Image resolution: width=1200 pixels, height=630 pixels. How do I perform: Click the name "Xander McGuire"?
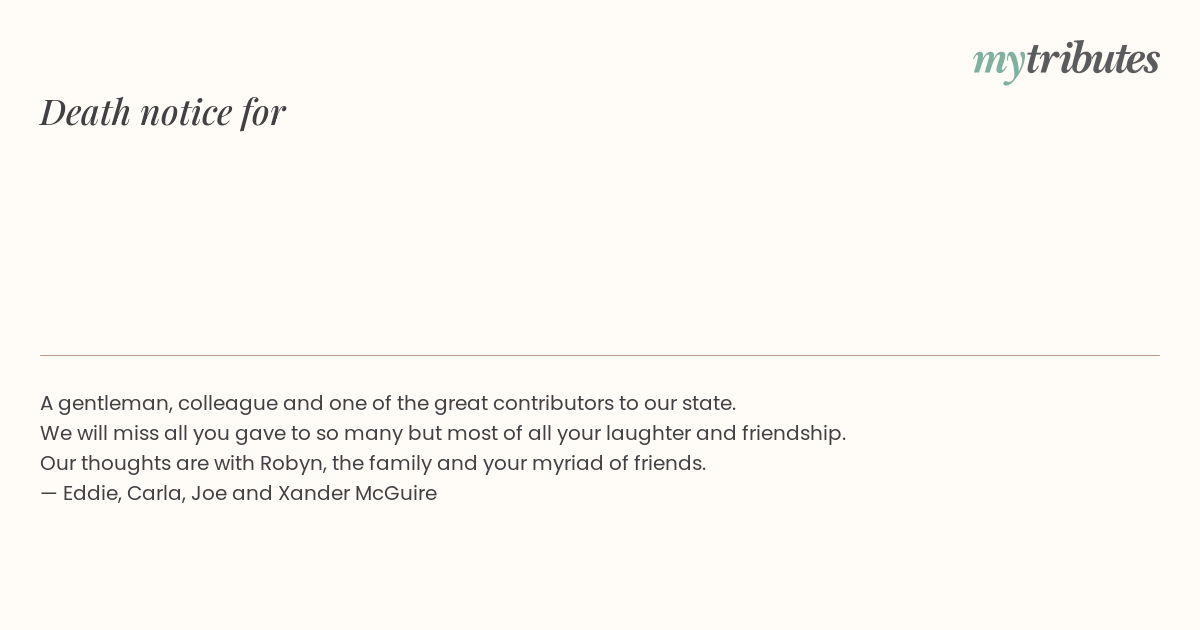(x=357, y=494)
